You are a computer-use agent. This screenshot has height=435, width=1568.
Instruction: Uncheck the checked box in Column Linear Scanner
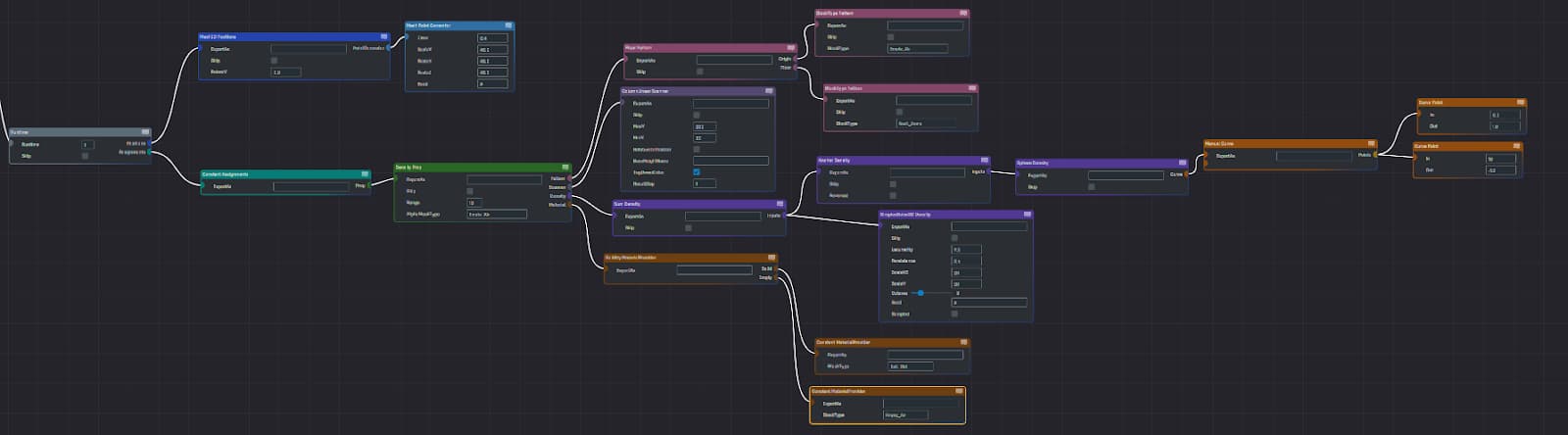(x=696, y=172)
